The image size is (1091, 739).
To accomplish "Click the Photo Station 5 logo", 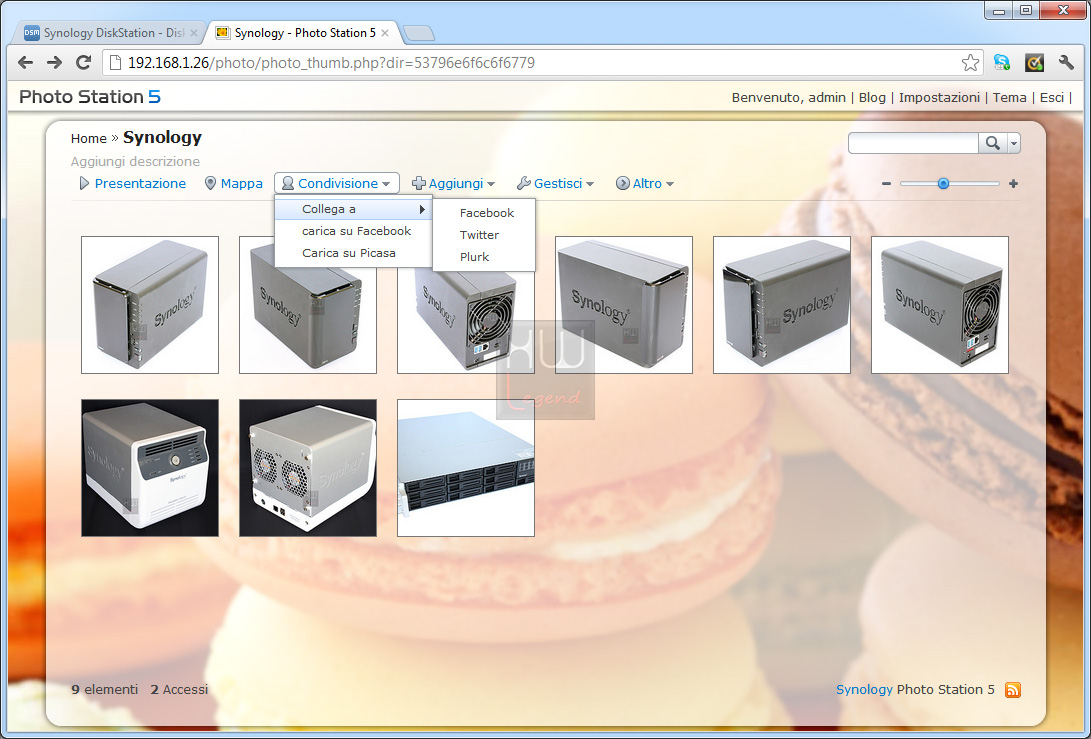I will [x=90, y=97].
